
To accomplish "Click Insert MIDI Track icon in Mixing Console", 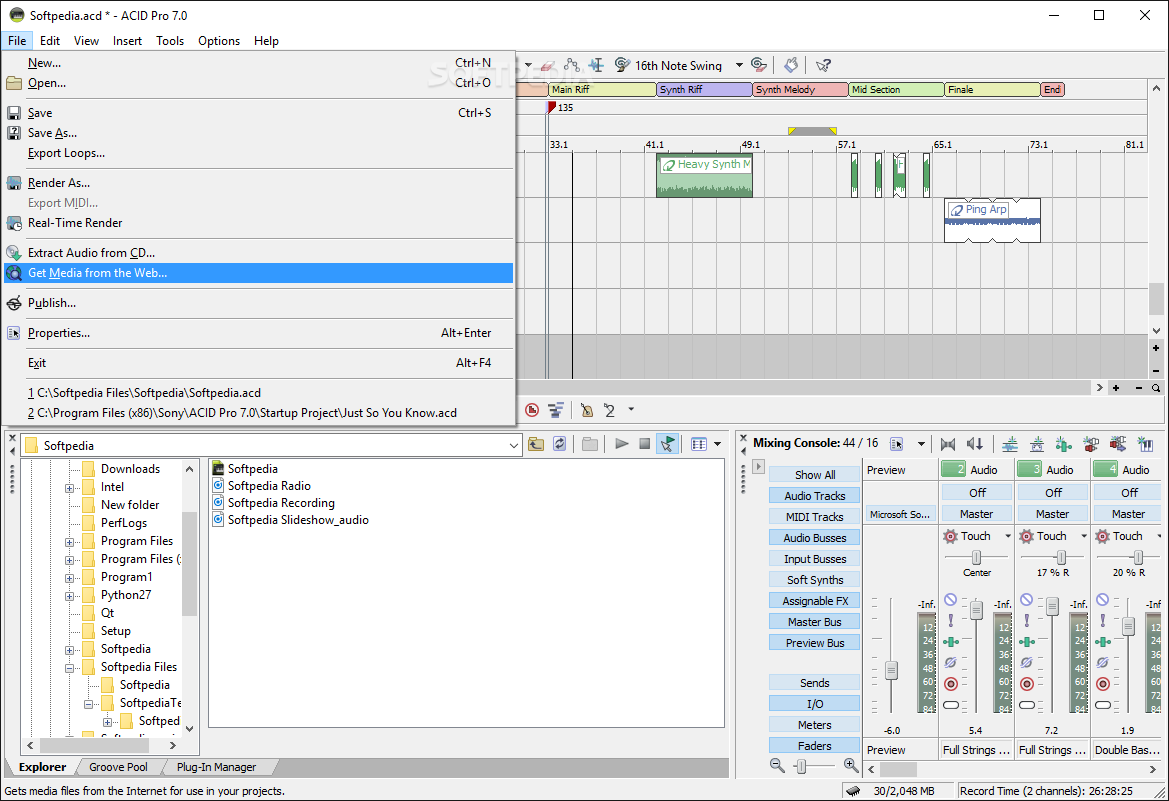I will click(1037, 445).
